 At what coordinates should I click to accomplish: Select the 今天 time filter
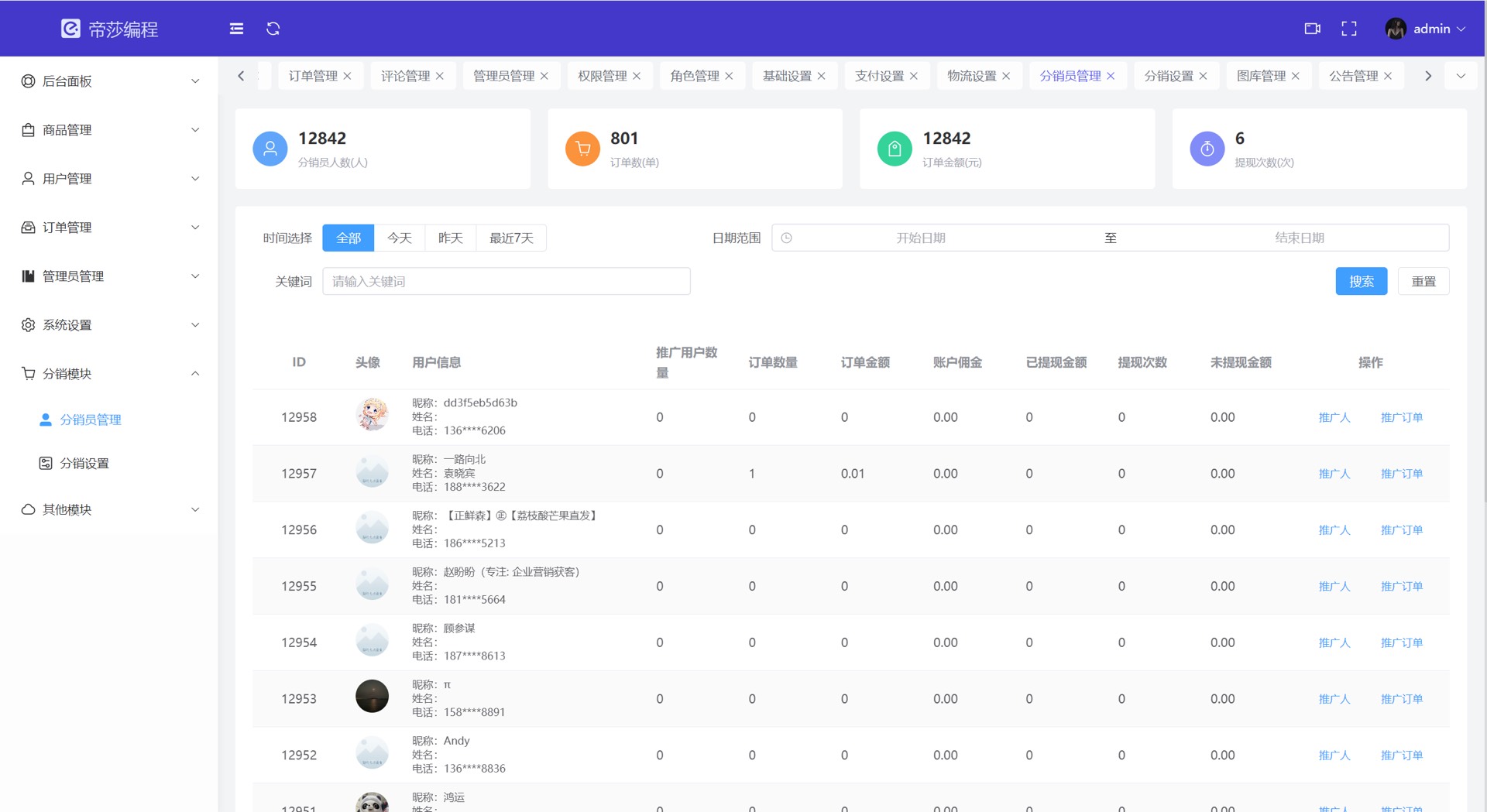(x=399, y=238)
